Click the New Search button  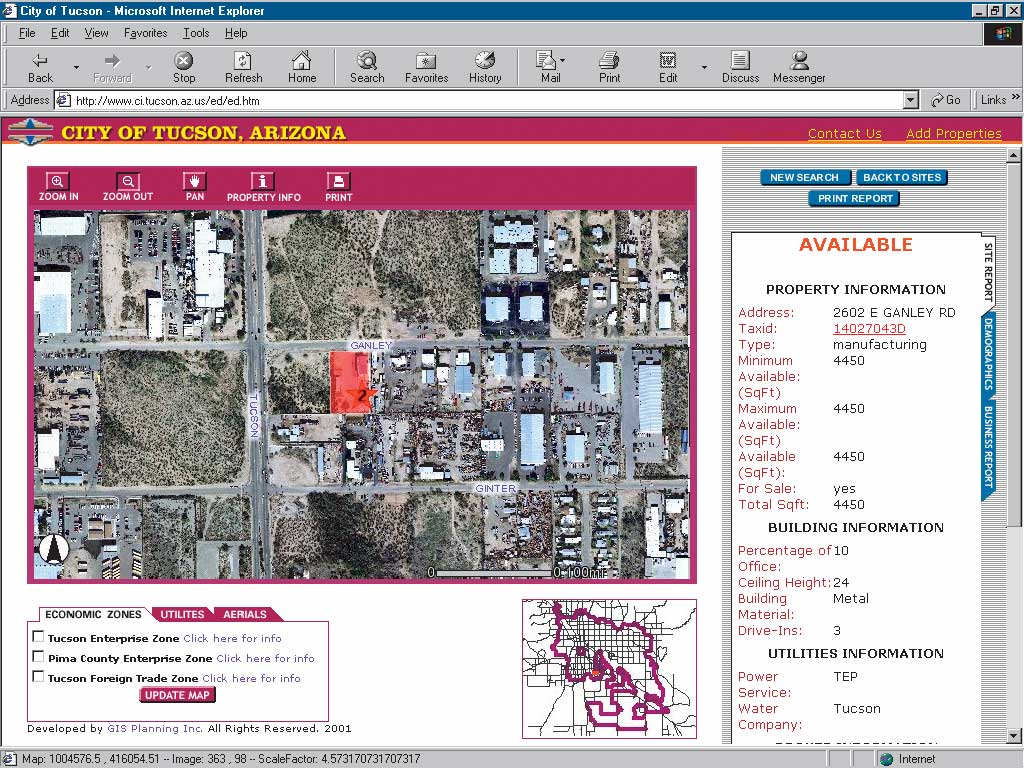[805, 177]
